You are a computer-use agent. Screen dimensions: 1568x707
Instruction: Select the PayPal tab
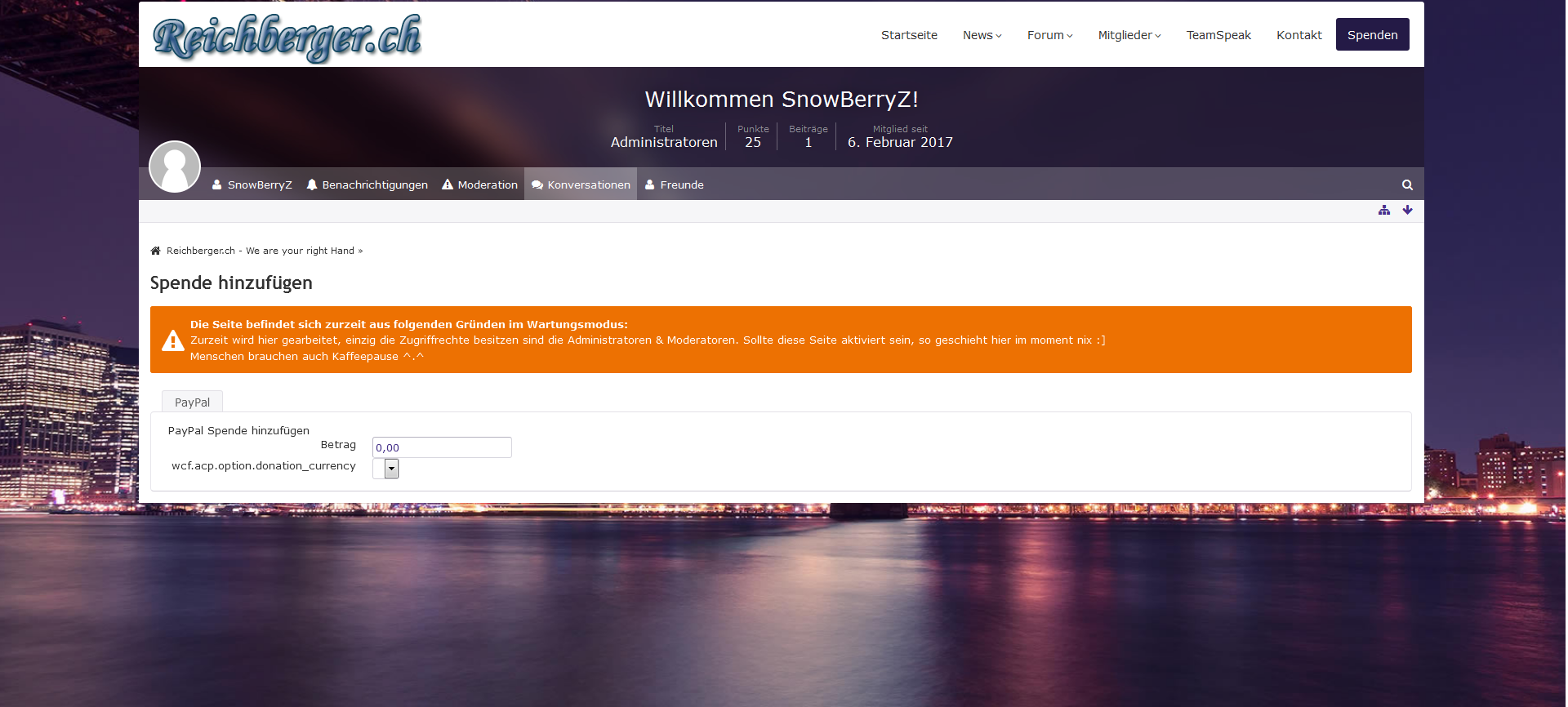[192, 402]
